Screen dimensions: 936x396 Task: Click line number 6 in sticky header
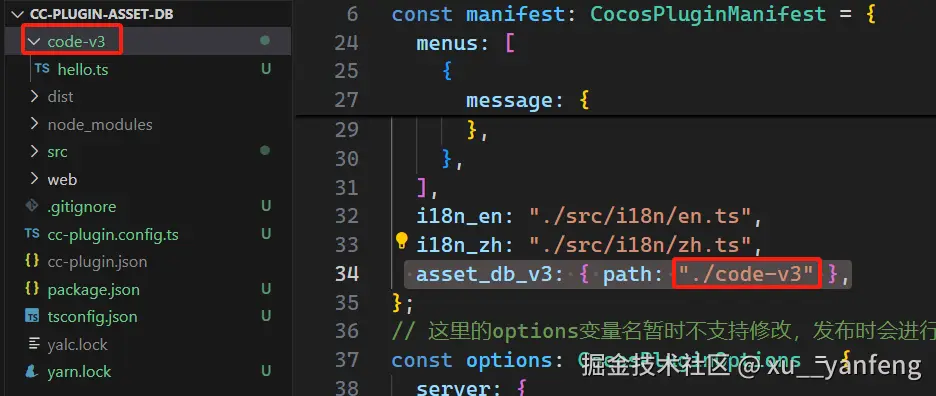(x=352, y=14)
